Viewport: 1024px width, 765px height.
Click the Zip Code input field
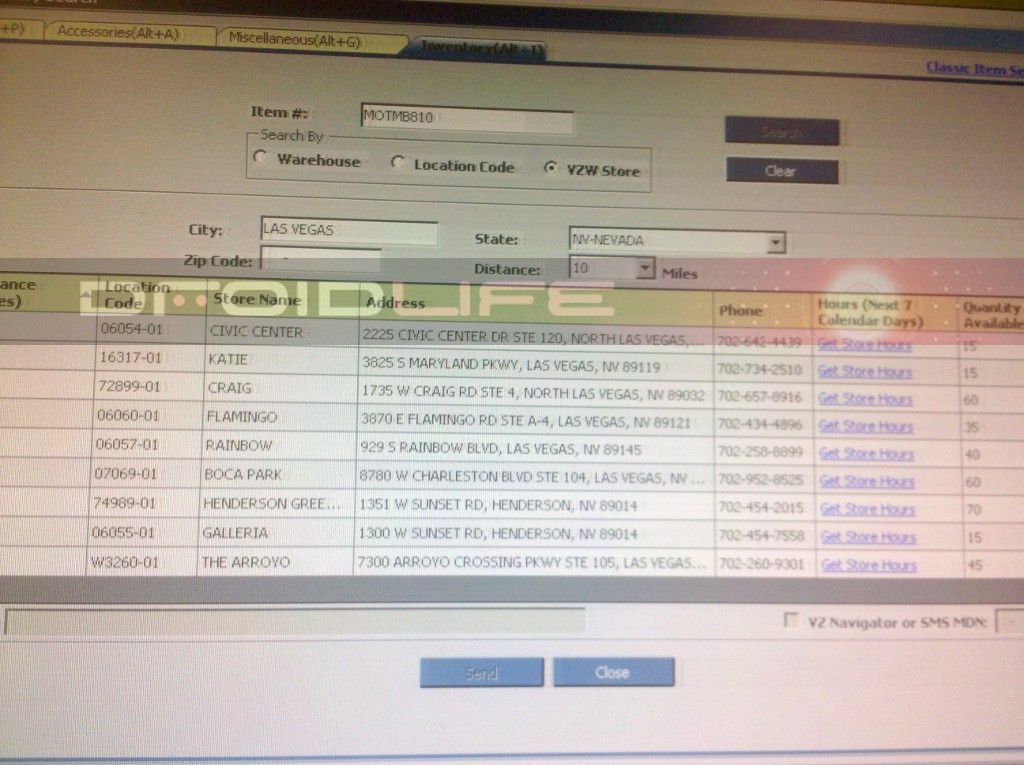coord(321,259)
